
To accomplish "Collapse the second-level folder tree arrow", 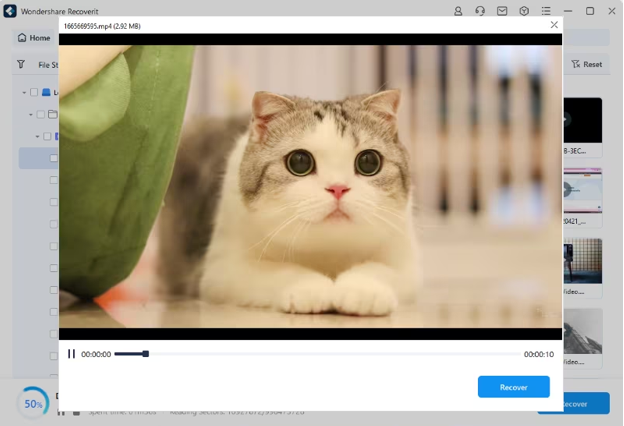I will [31, 115].
